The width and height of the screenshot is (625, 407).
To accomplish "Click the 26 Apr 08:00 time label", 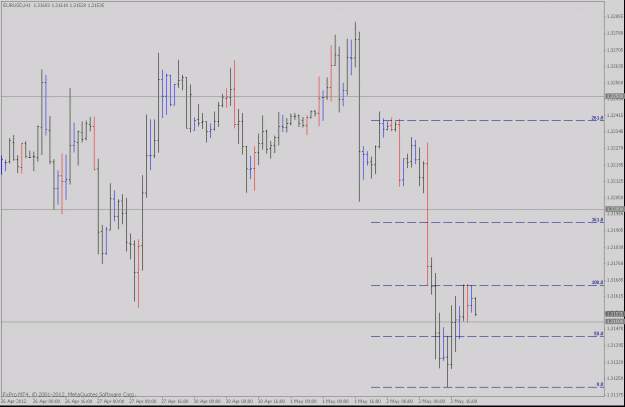I will pyautogui.click(x=46, y=401).
